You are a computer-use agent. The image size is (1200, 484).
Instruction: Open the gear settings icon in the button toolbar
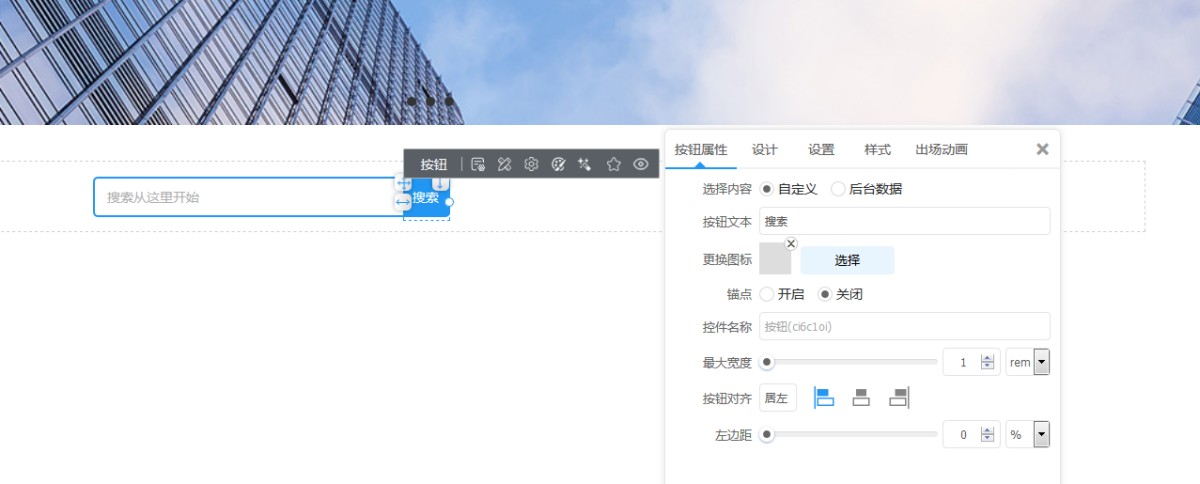[x=532, y=164]
